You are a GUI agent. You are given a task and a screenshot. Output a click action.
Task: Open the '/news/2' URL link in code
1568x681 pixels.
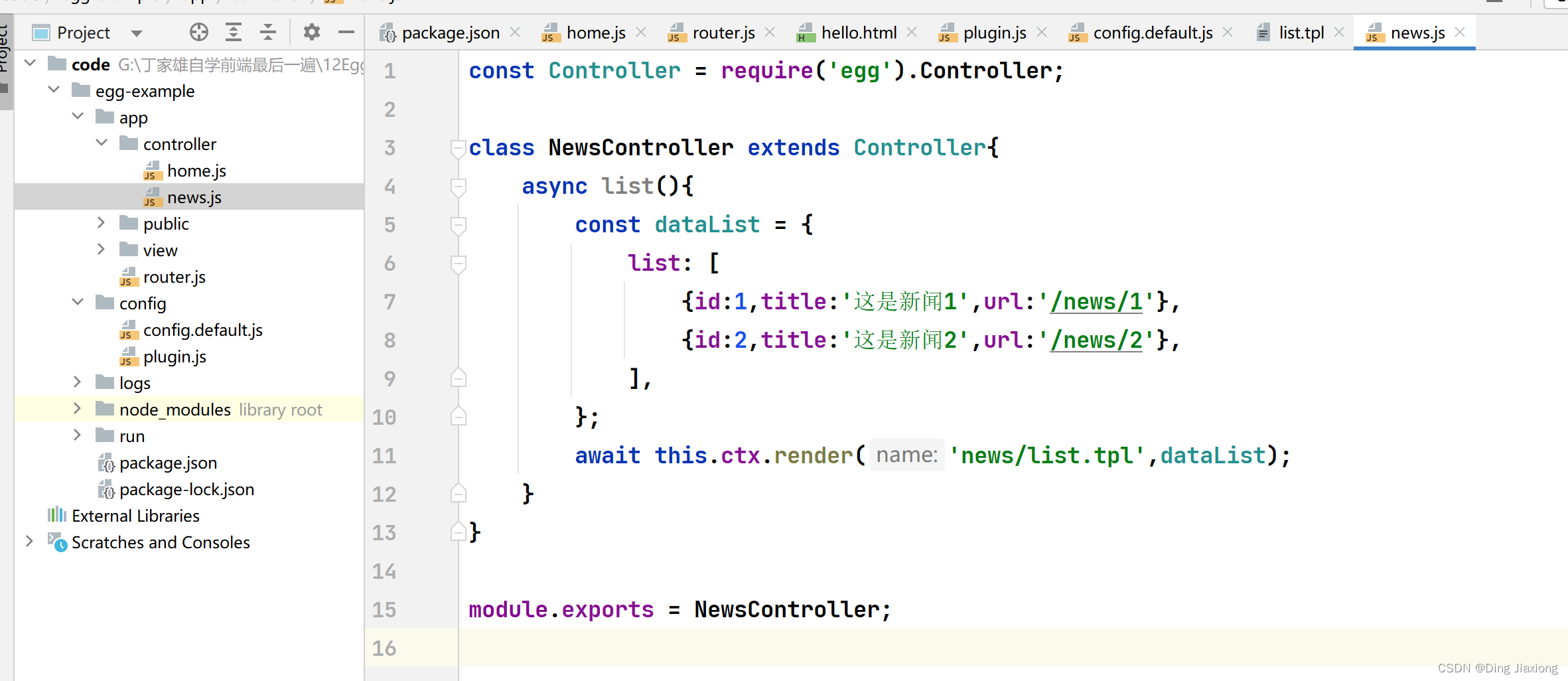point(1096,340)
